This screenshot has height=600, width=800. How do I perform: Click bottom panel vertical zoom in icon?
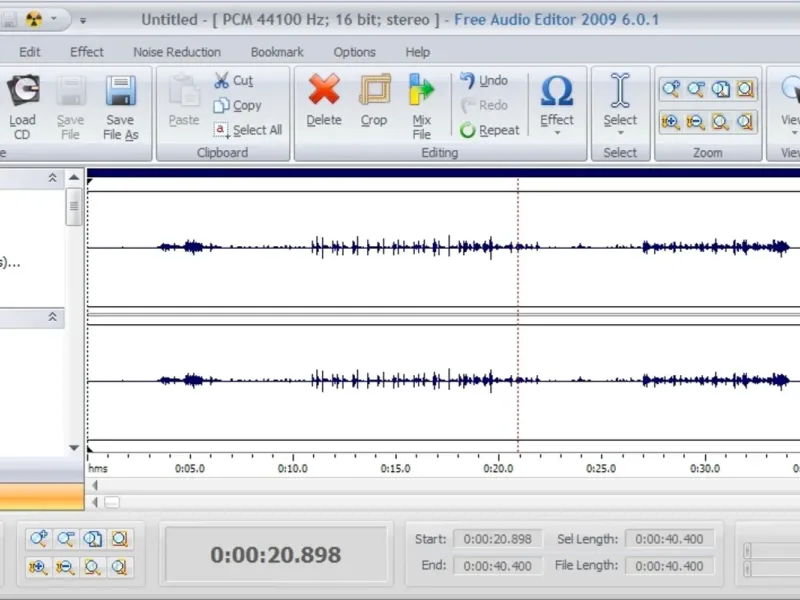pos(39,567)
